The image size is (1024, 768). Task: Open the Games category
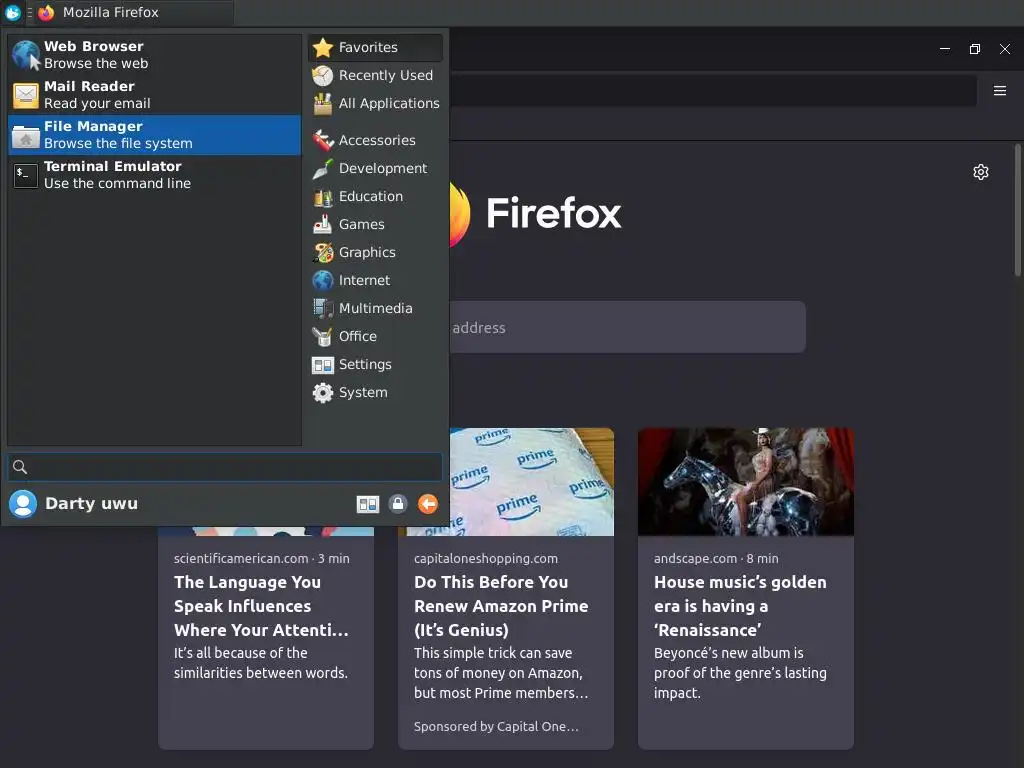[x=376, y=224]
